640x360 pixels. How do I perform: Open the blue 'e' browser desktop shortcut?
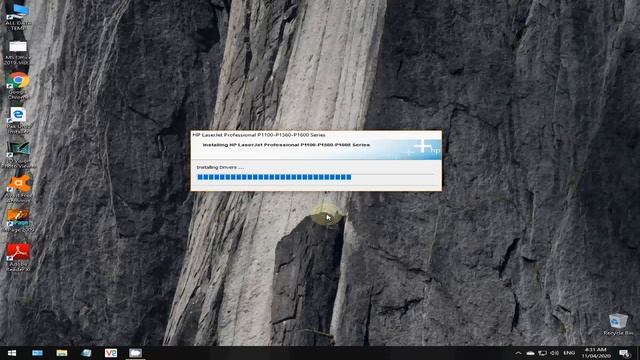point(18,120)
